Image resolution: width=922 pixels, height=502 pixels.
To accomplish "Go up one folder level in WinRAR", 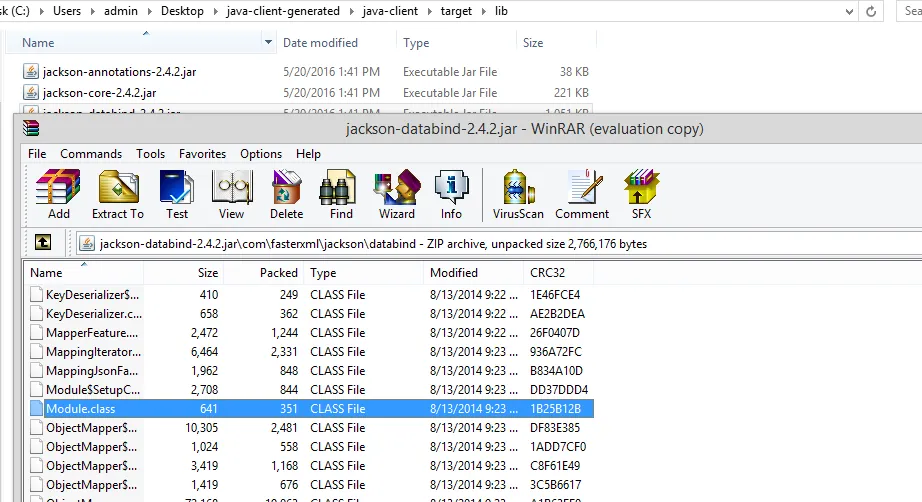I will pos(43,242).
